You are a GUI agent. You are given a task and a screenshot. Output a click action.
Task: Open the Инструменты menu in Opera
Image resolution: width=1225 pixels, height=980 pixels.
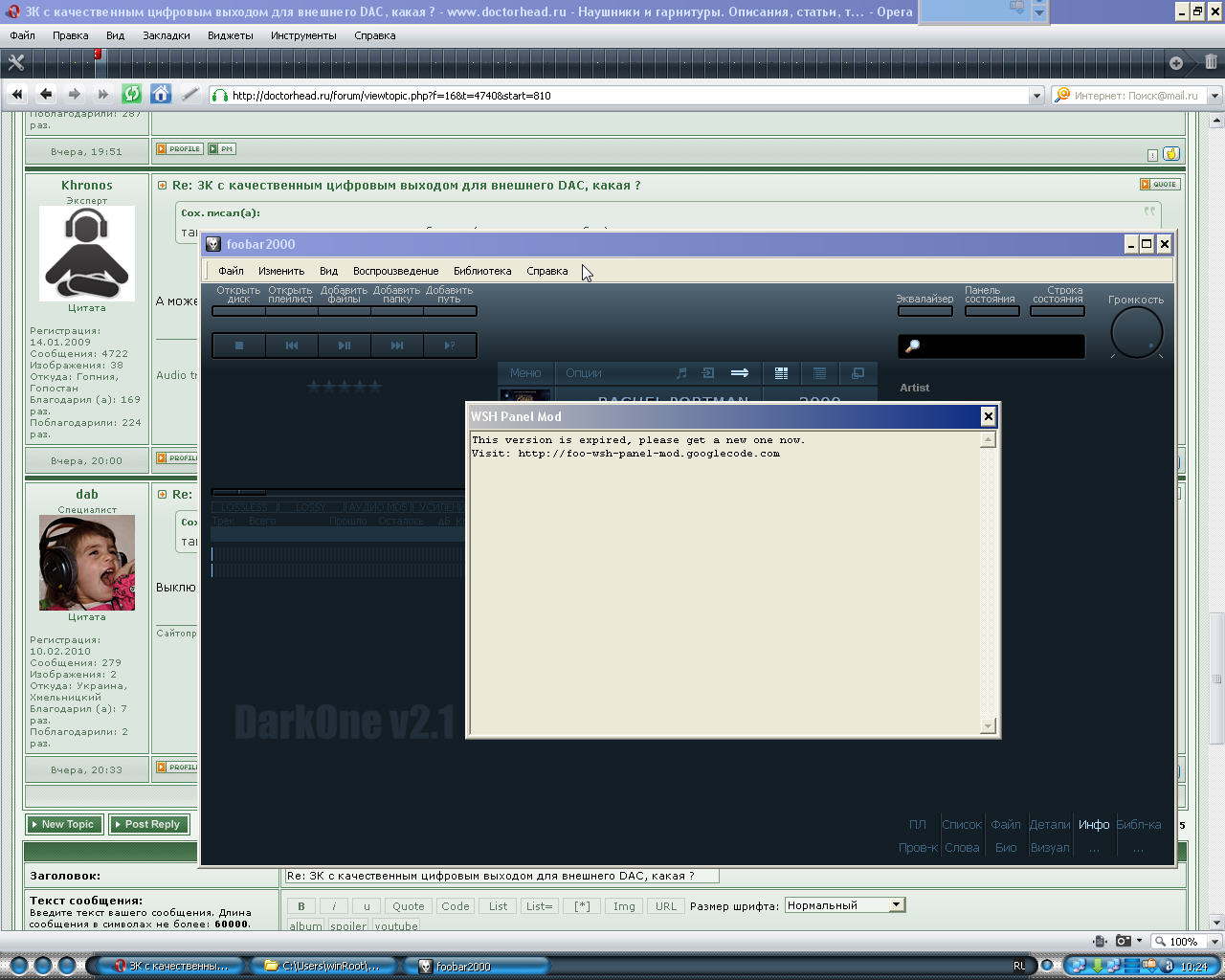point(303,35)
